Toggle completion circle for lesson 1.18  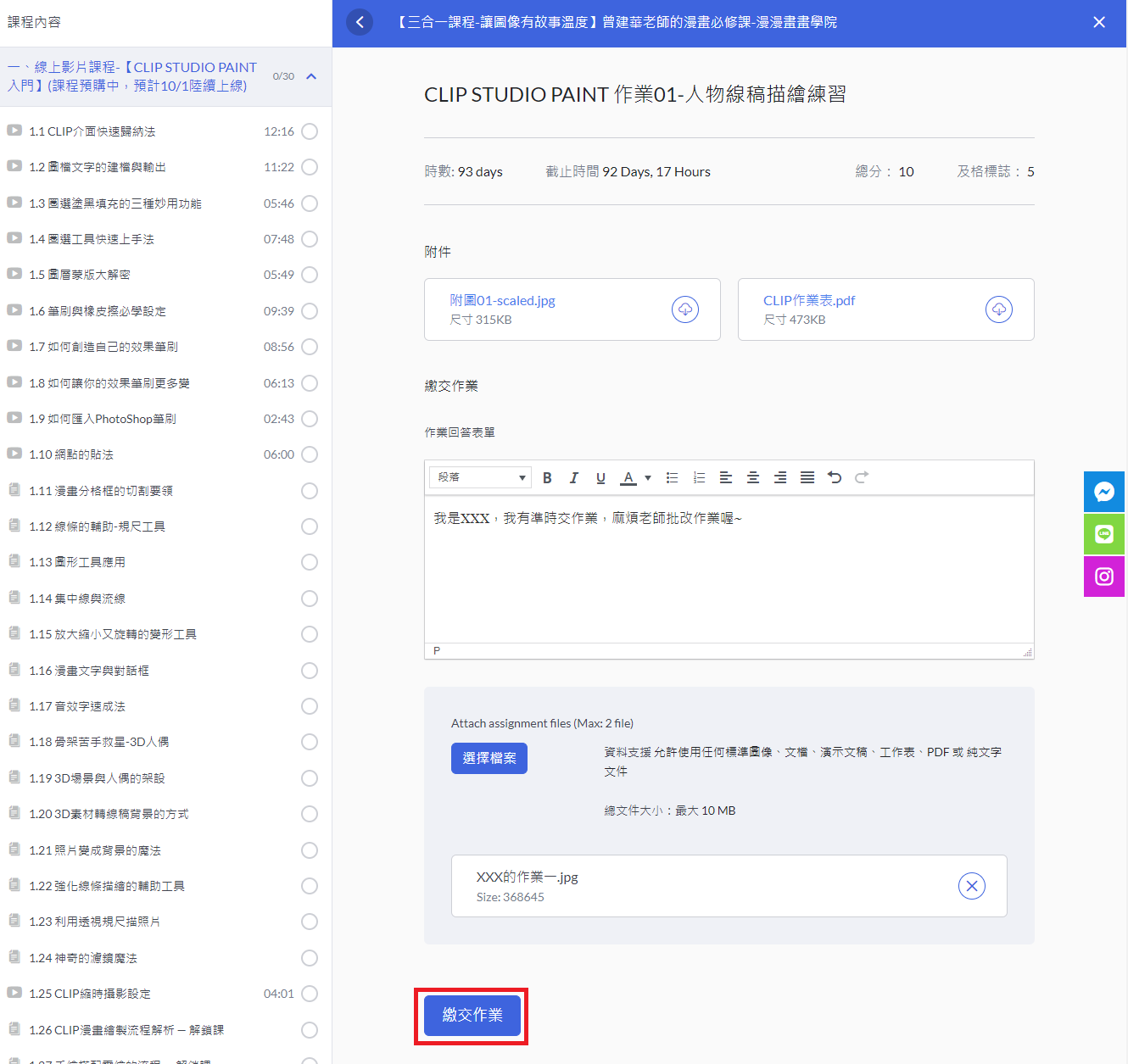pyautogui.click(x=310, y=742)
